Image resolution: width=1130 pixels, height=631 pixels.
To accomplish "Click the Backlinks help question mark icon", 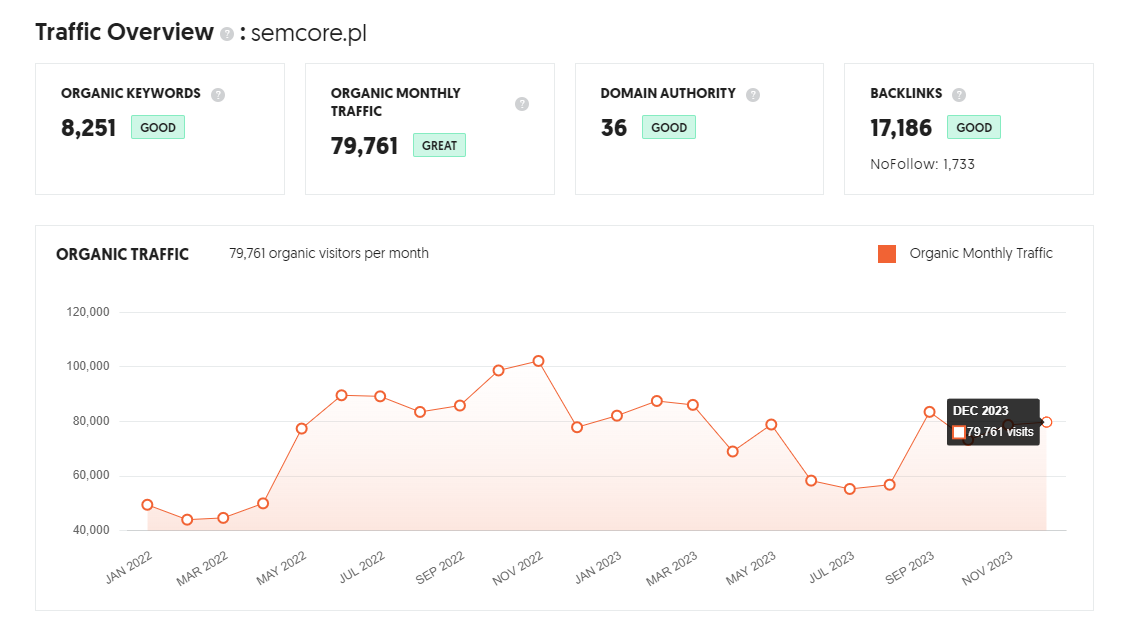I will (x=958, y=94).
